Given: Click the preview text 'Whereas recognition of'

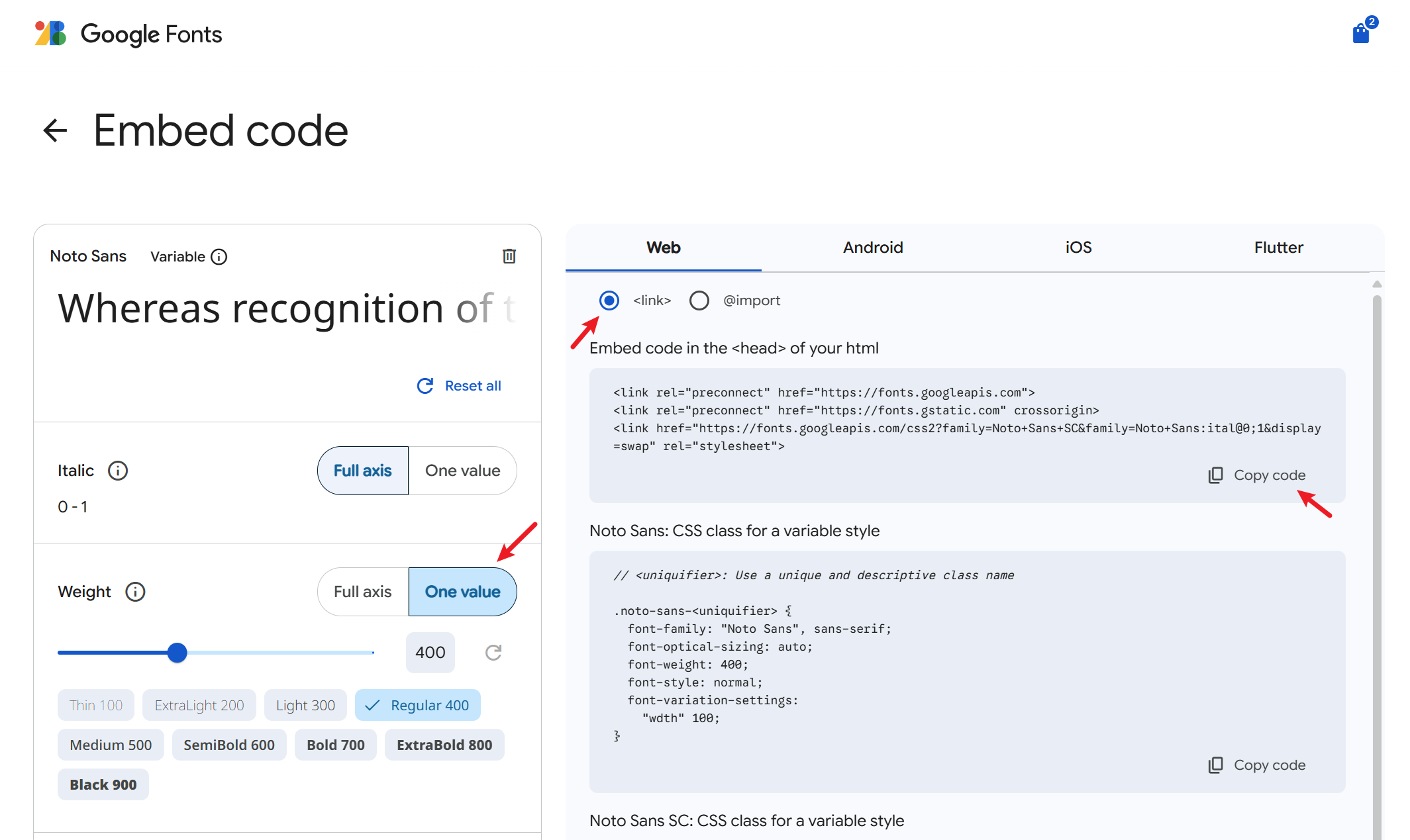Looking at the screenshot, I should 275,308.
